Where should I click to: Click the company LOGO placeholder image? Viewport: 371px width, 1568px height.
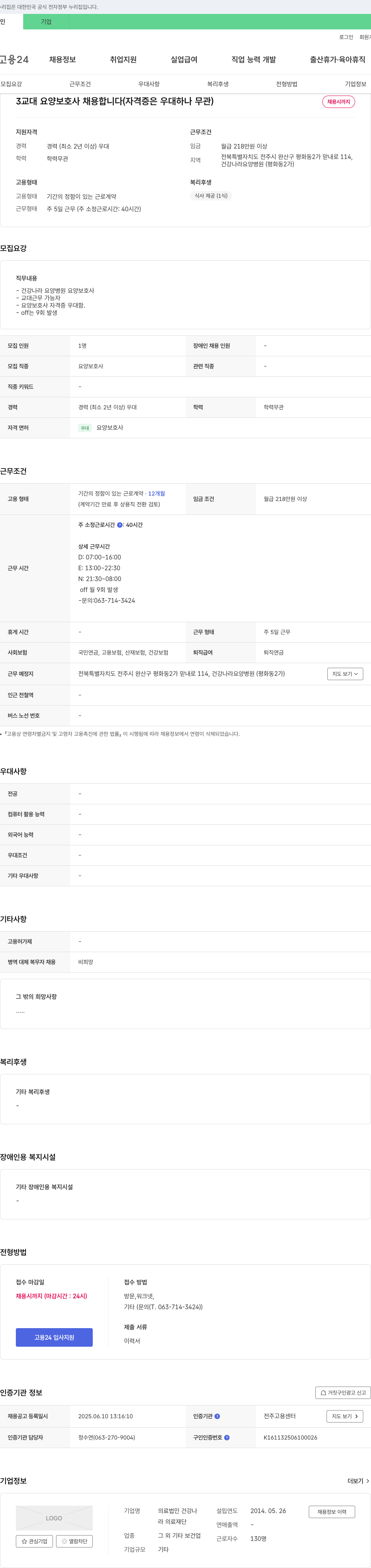(54, 1518)
